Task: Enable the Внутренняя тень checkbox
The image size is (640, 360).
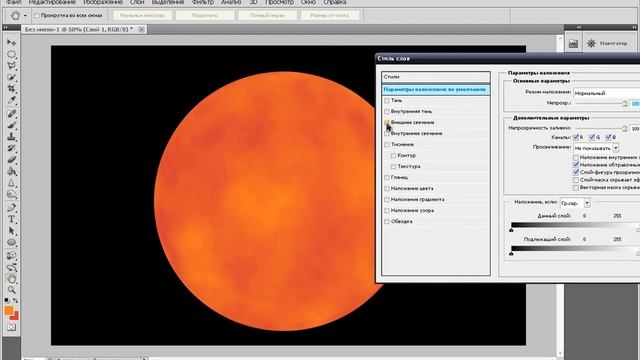Action: tap(387, 111)
